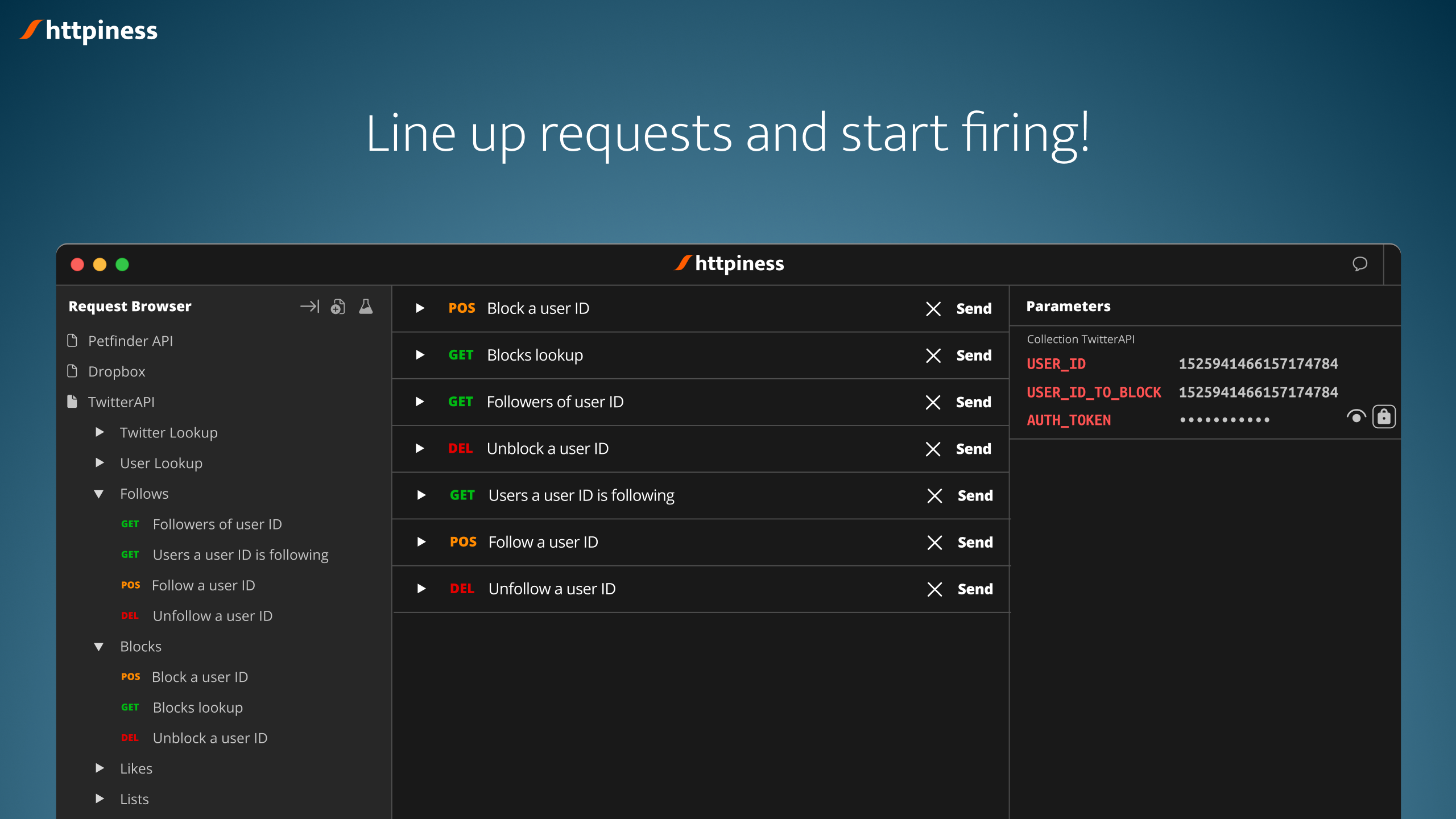The image size is (1456, 819).
Task: Click the red close window button
Action: click(x=77, y=264)
